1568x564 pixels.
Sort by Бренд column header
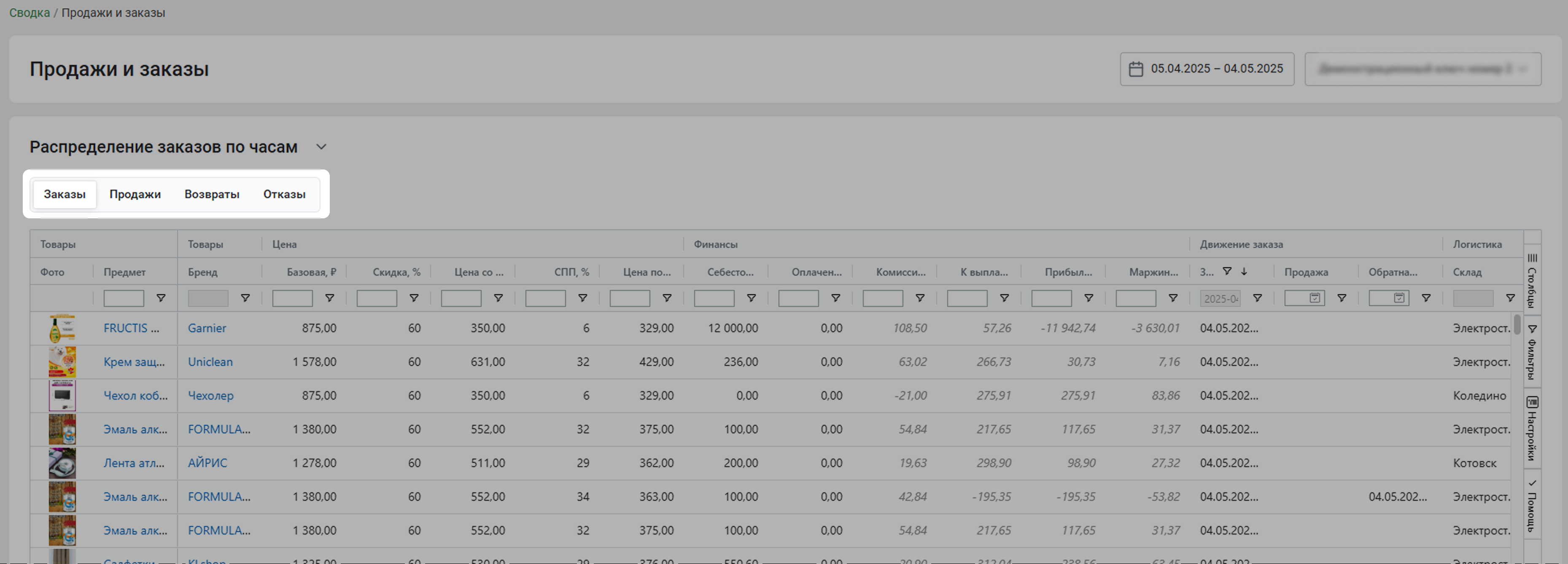203,272
